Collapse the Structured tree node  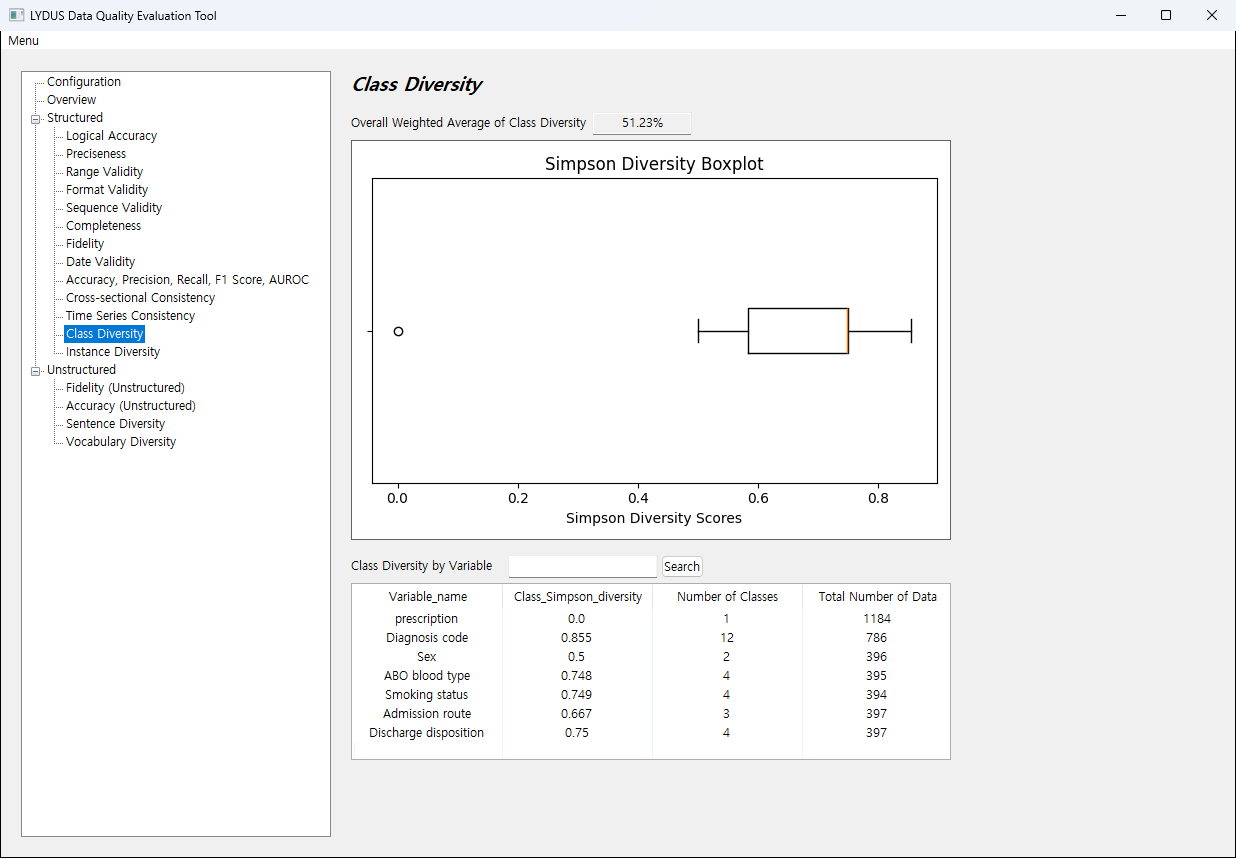(36, 119)
